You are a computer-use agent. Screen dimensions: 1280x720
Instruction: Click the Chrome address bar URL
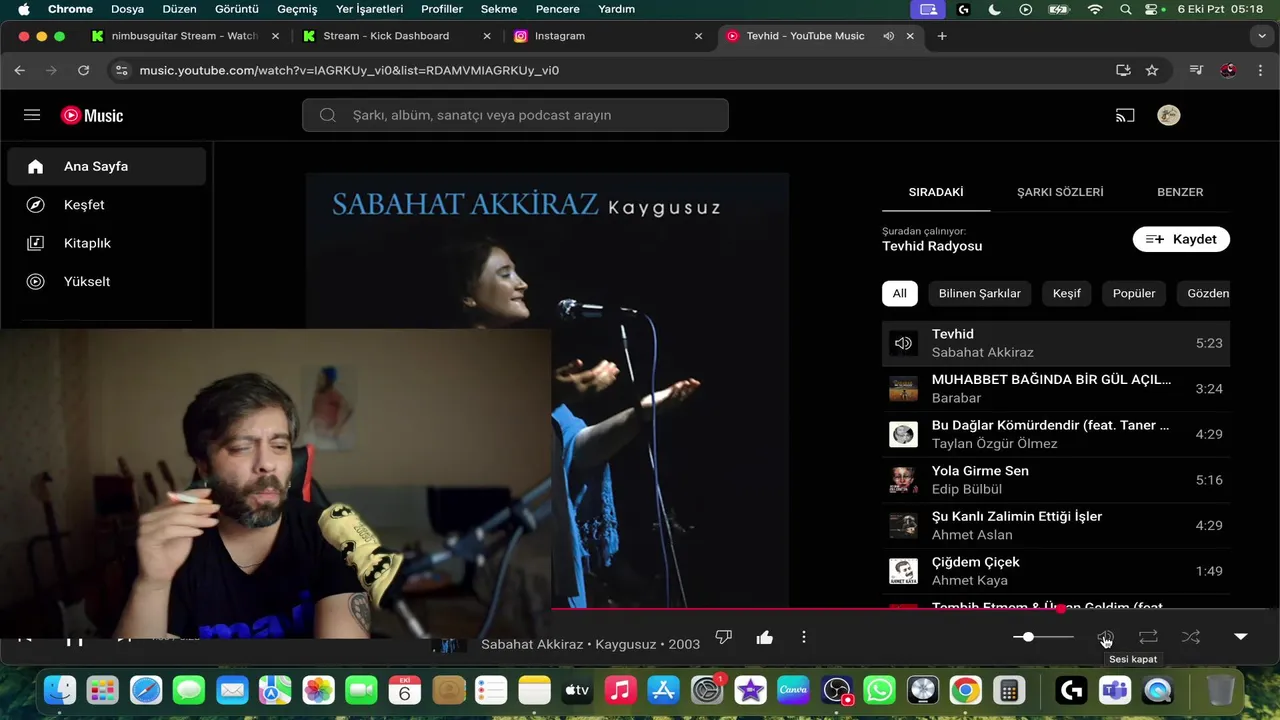(x=349, y=70)
